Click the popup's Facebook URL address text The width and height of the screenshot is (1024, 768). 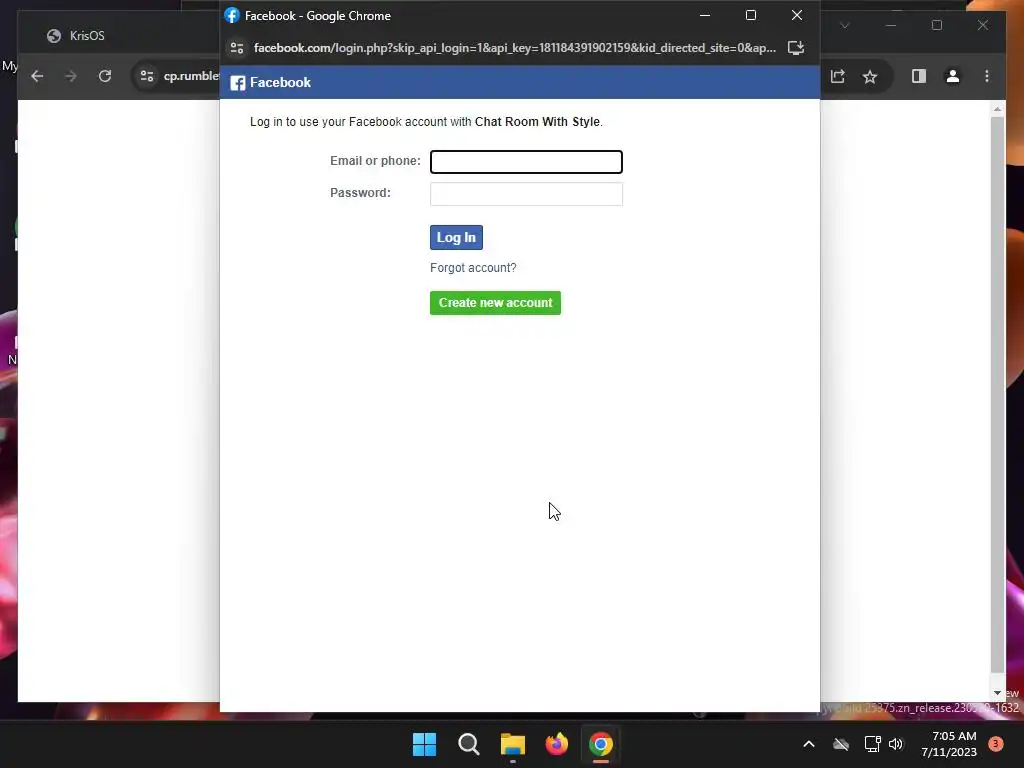pyautogui.click(x=515, y=48)
